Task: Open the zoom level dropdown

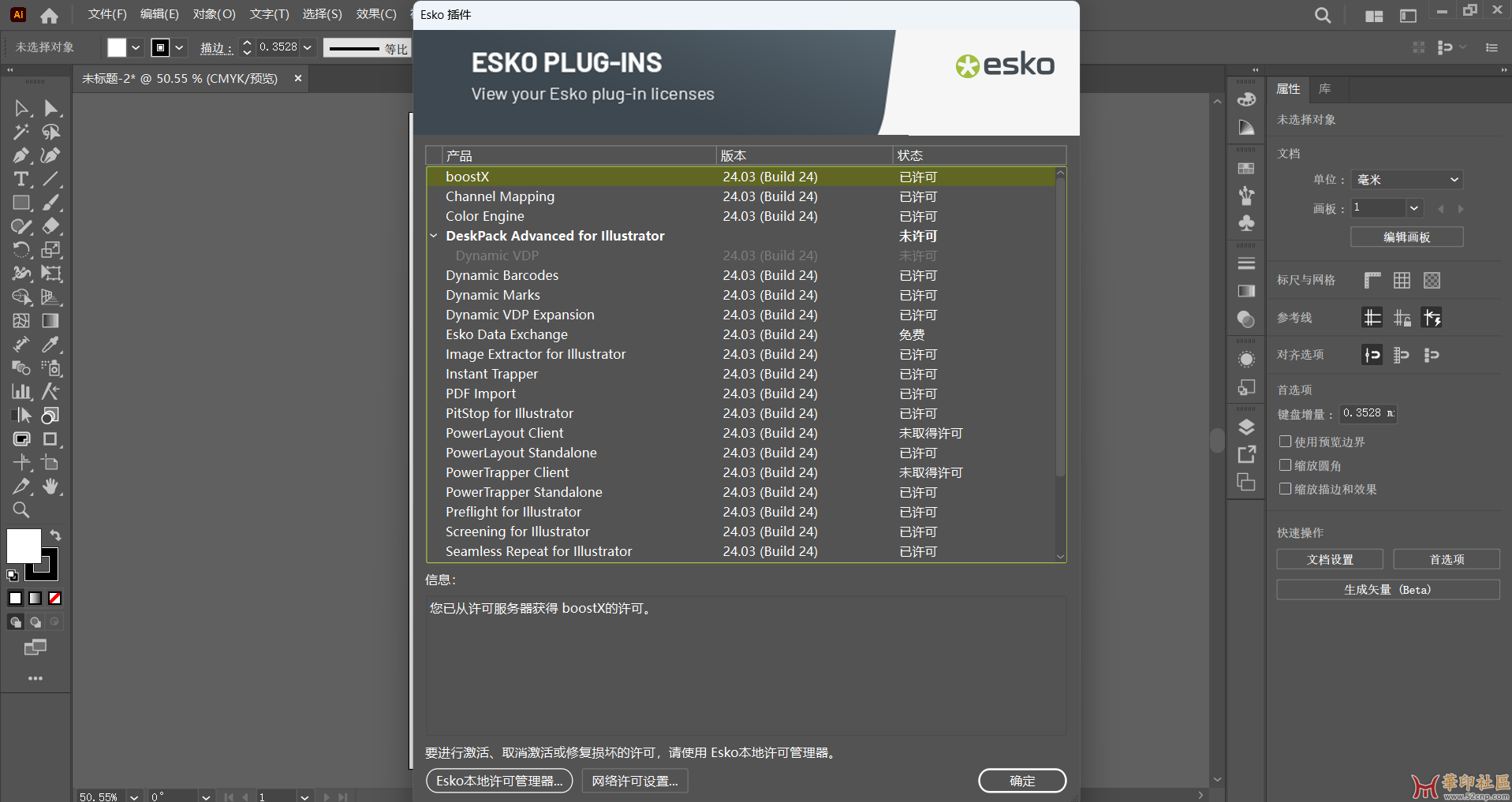Action: pos(134,796)
